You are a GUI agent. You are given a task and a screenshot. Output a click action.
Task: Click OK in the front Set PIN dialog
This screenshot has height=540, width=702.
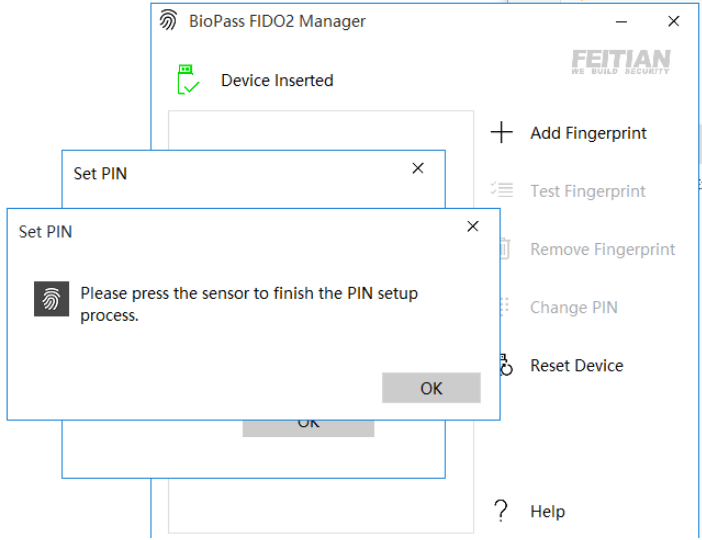click(x=431, y=388)
